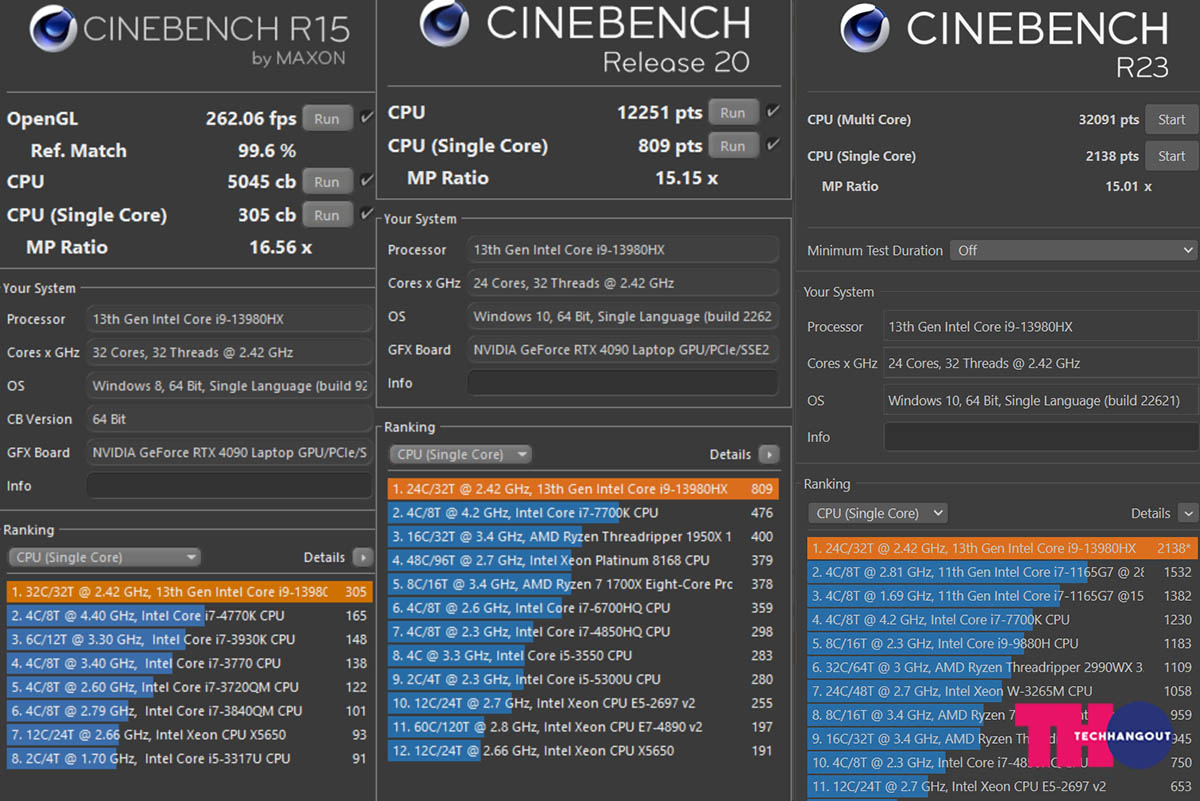Select the Core i7-3770 ranking row in R15
This screenshot has height=801, width=1200.
click(190, 663)
